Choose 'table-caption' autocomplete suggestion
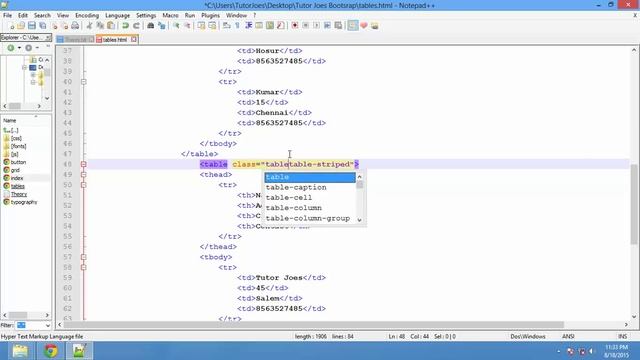Viewport: 640px width, 360px height. coord(310,187)
